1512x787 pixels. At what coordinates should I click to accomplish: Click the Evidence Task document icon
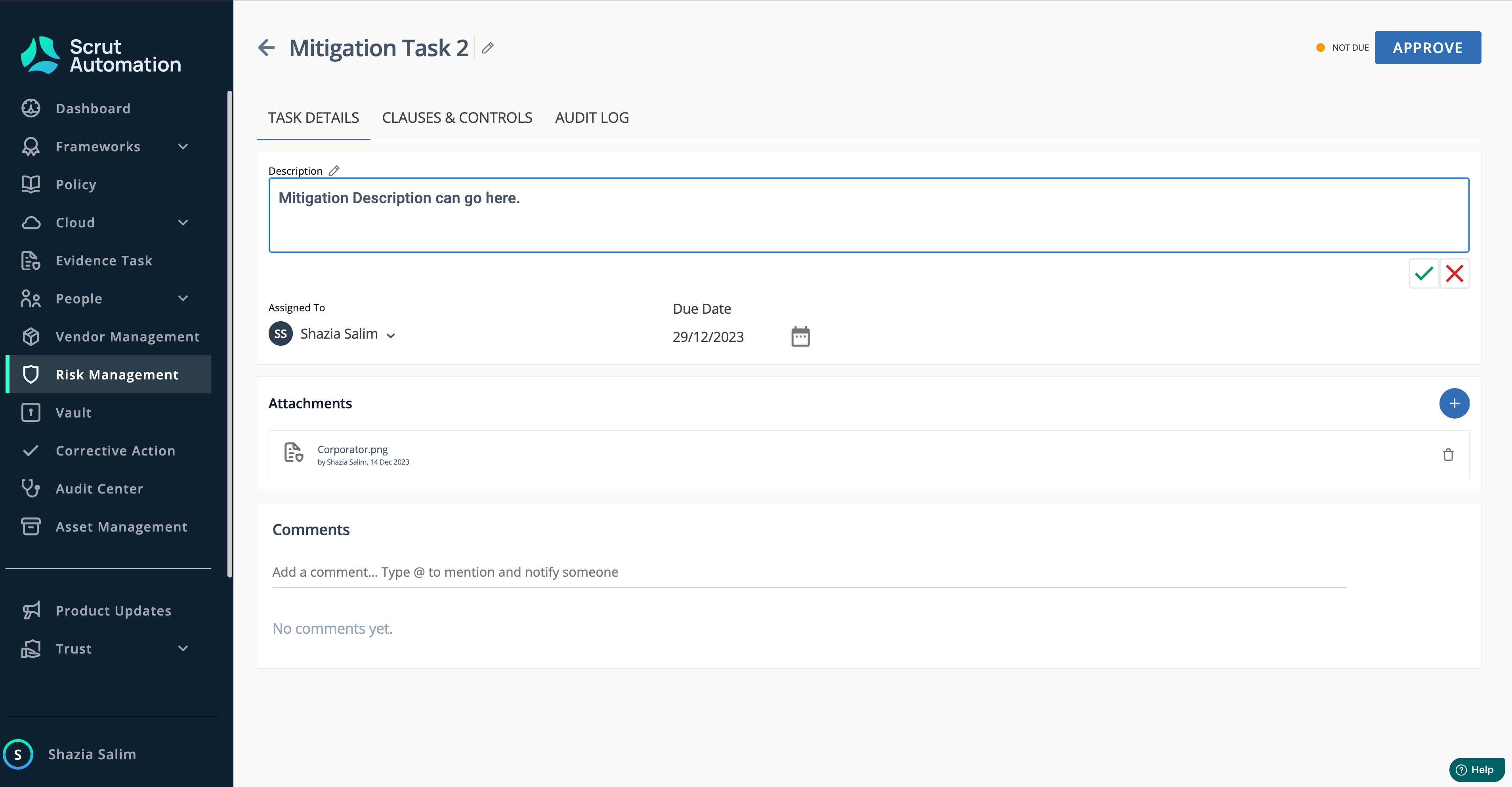click(x=31, y=261)
